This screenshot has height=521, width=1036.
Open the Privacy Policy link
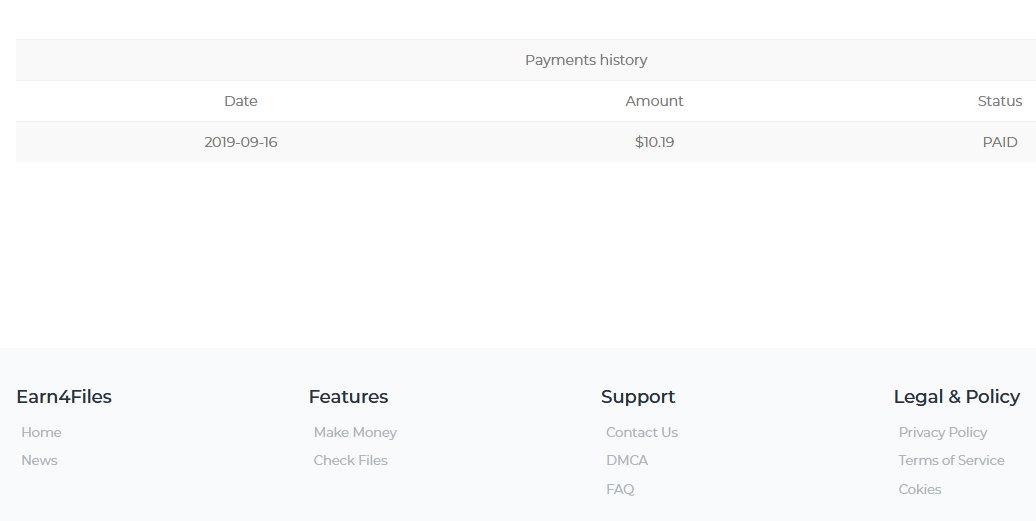point(942,433)
